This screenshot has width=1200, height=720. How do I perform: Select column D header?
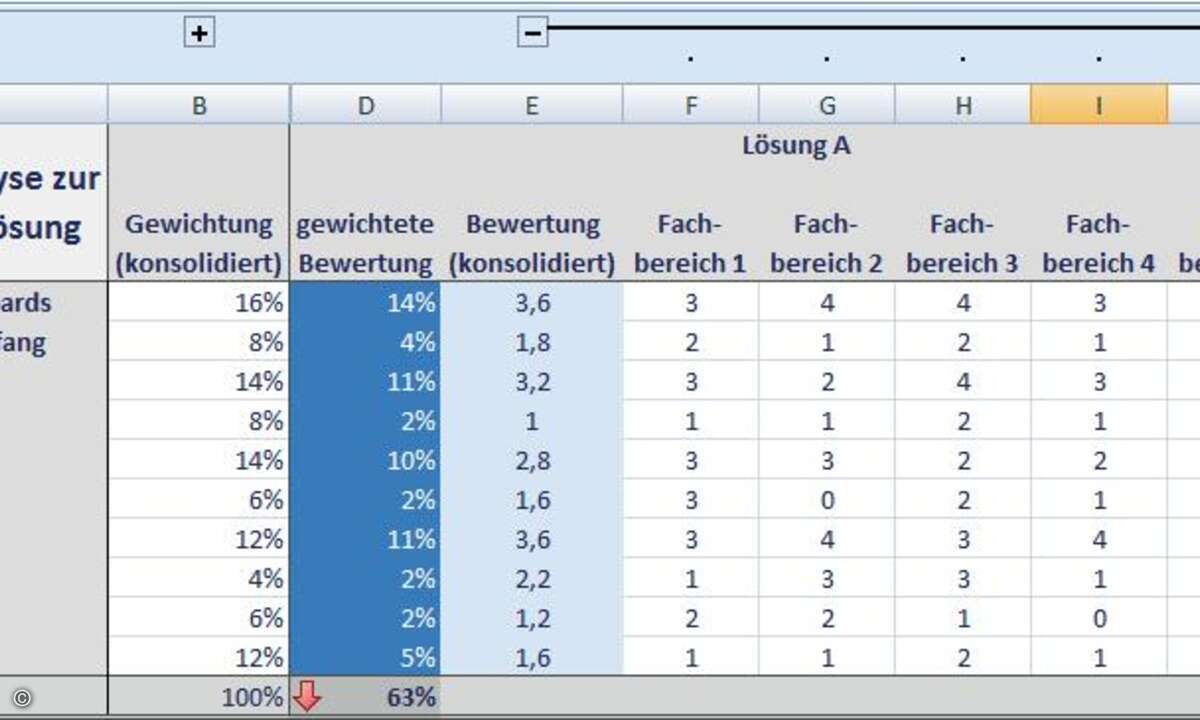[366, 104]
